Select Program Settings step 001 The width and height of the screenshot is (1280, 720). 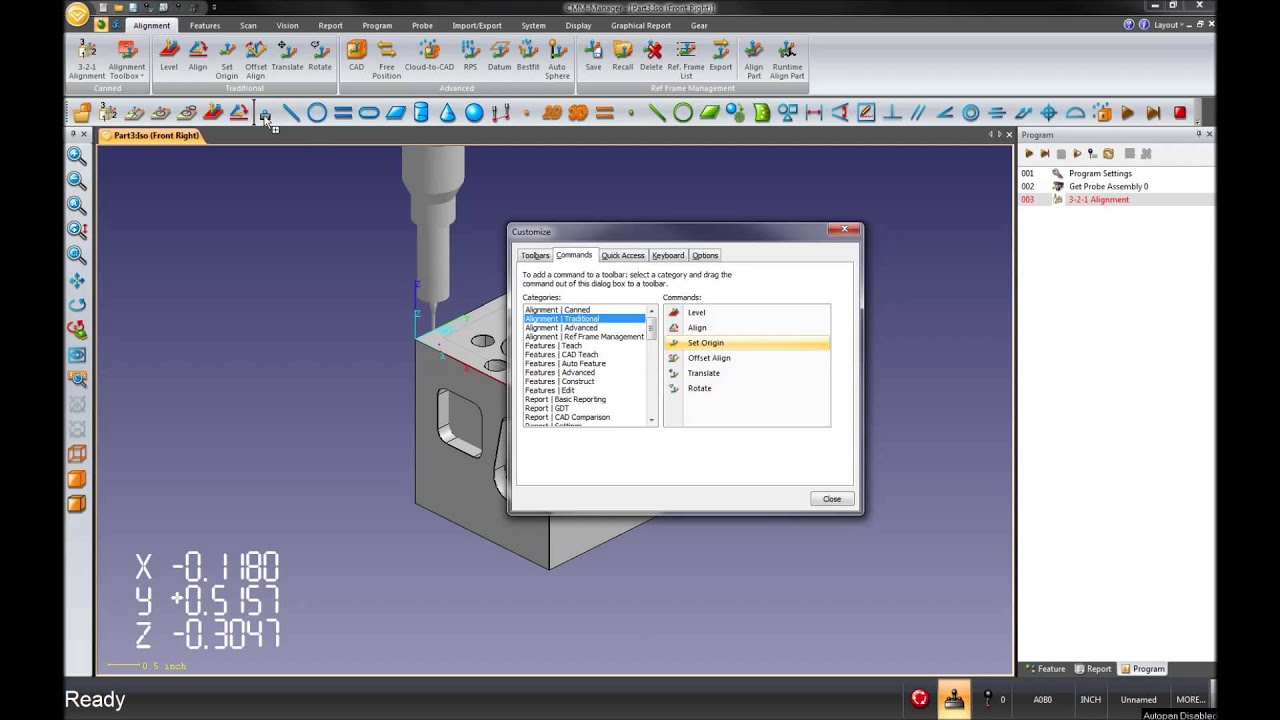(1115, 173)
